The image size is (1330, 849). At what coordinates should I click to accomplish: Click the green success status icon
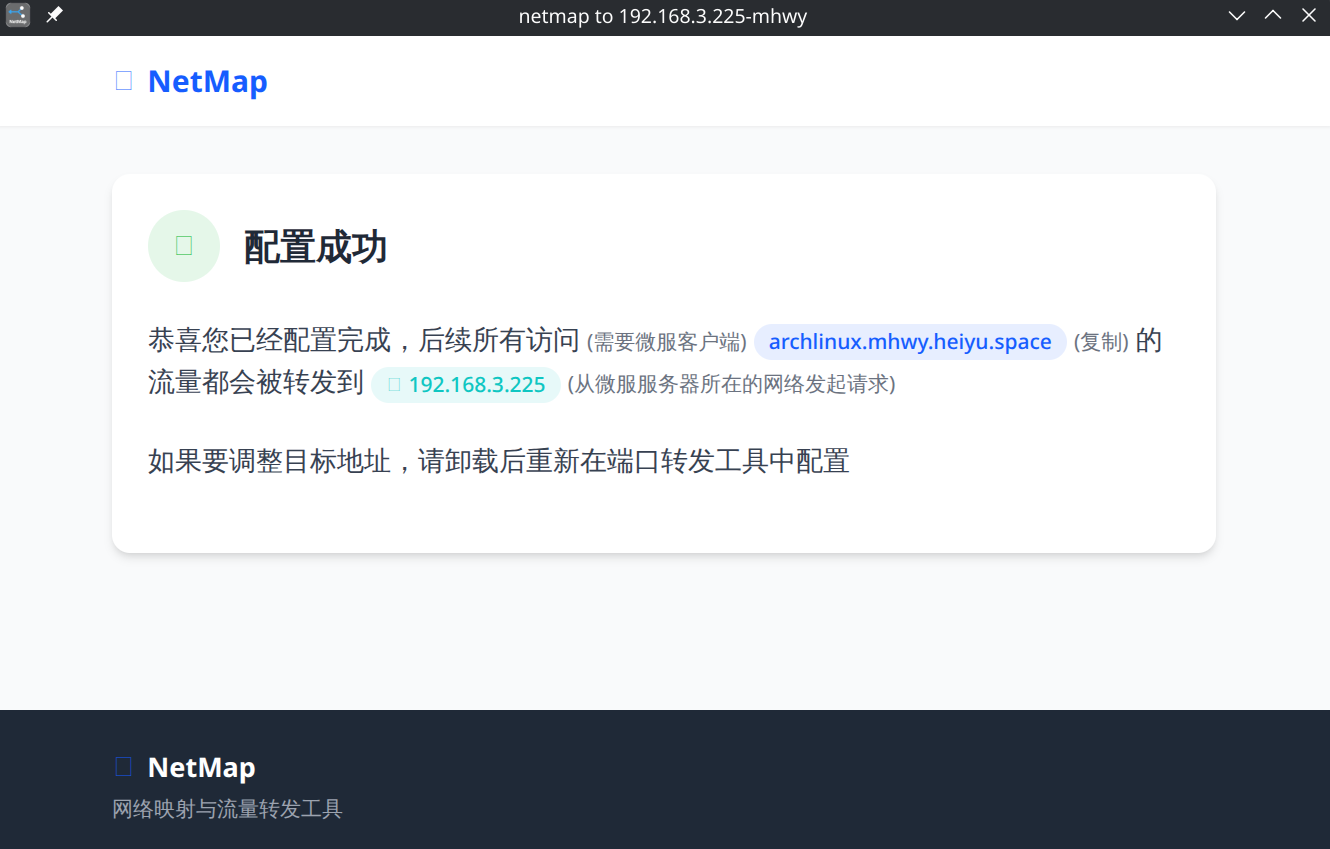(x=184, y=246)
